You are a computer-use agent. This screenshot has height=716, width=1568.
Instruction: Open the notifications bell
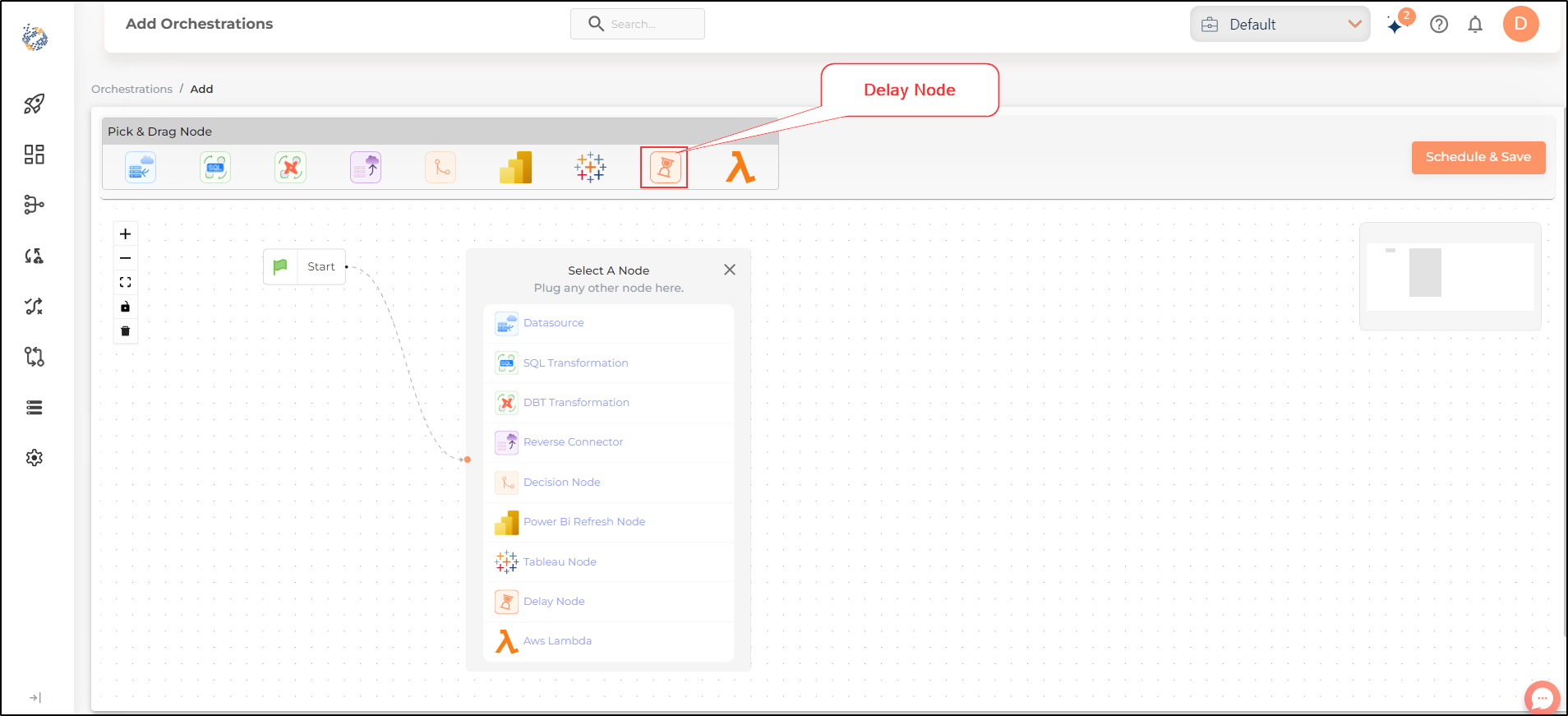1475,25
